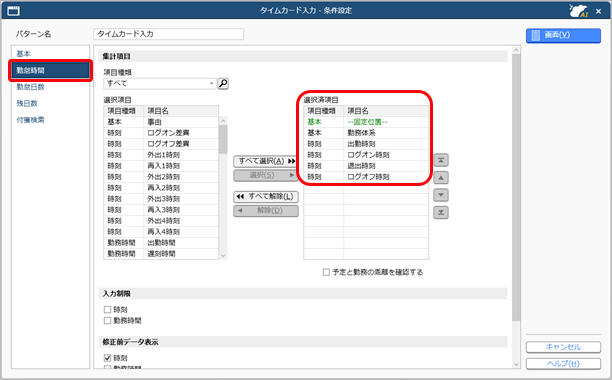Click the キャンセル button
612x380 pixels.
pos(563,347)
